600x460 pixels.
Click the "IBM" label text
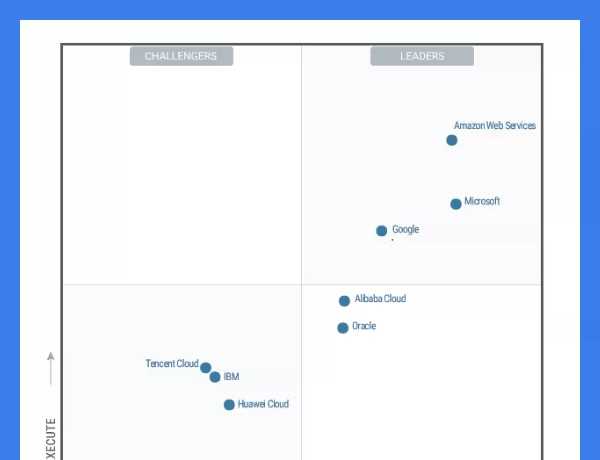232,377
